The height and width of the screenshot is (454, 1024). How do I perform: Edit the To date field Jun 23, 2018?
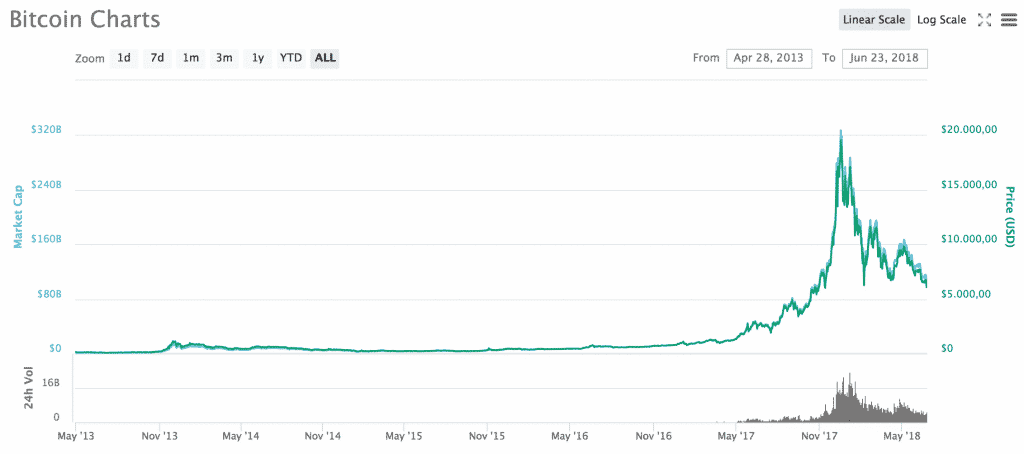point(885,57)
